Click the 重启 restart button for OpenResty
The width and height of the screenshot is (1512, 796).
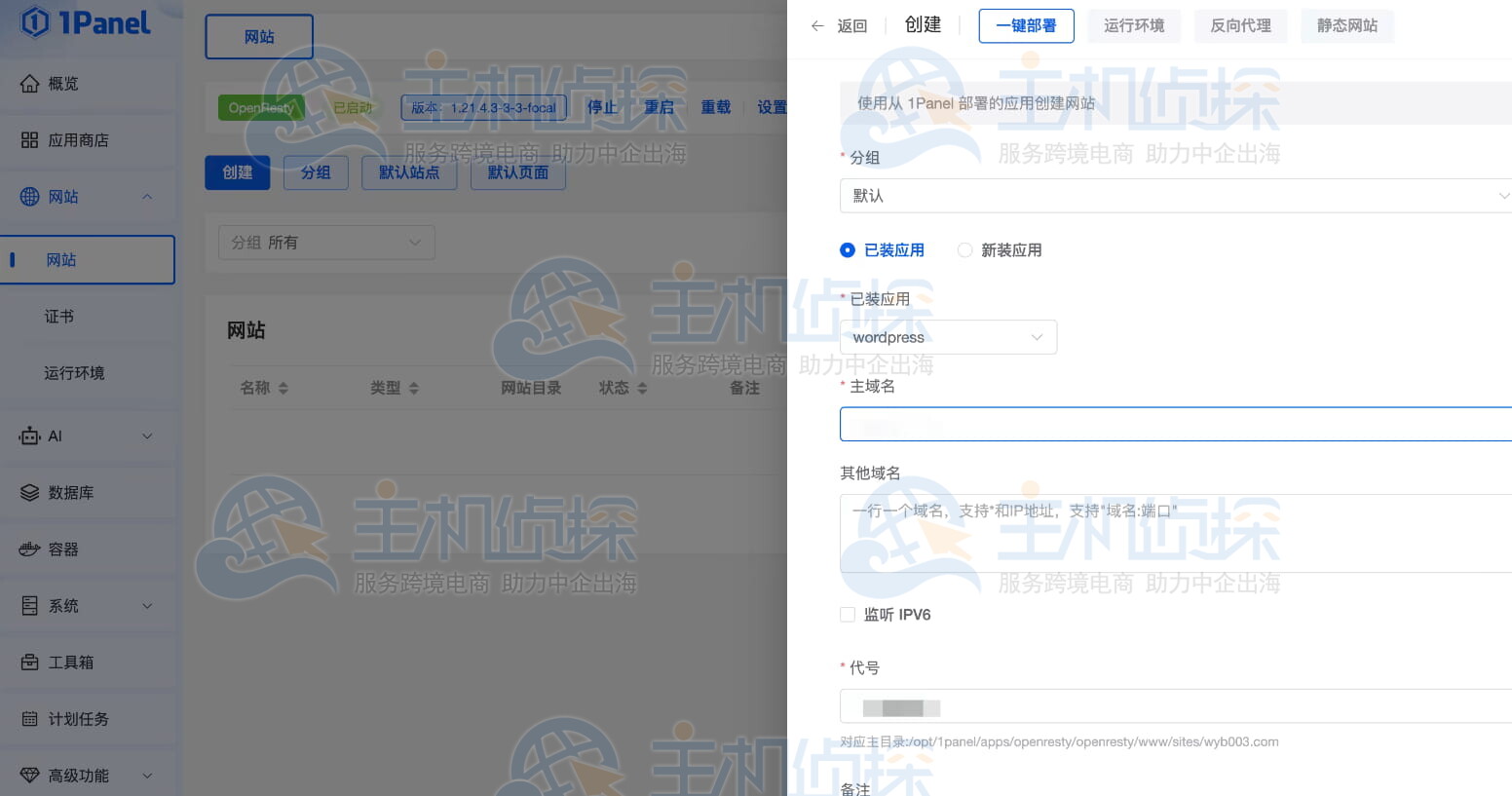pyautogui.click(x=660, y=107)
